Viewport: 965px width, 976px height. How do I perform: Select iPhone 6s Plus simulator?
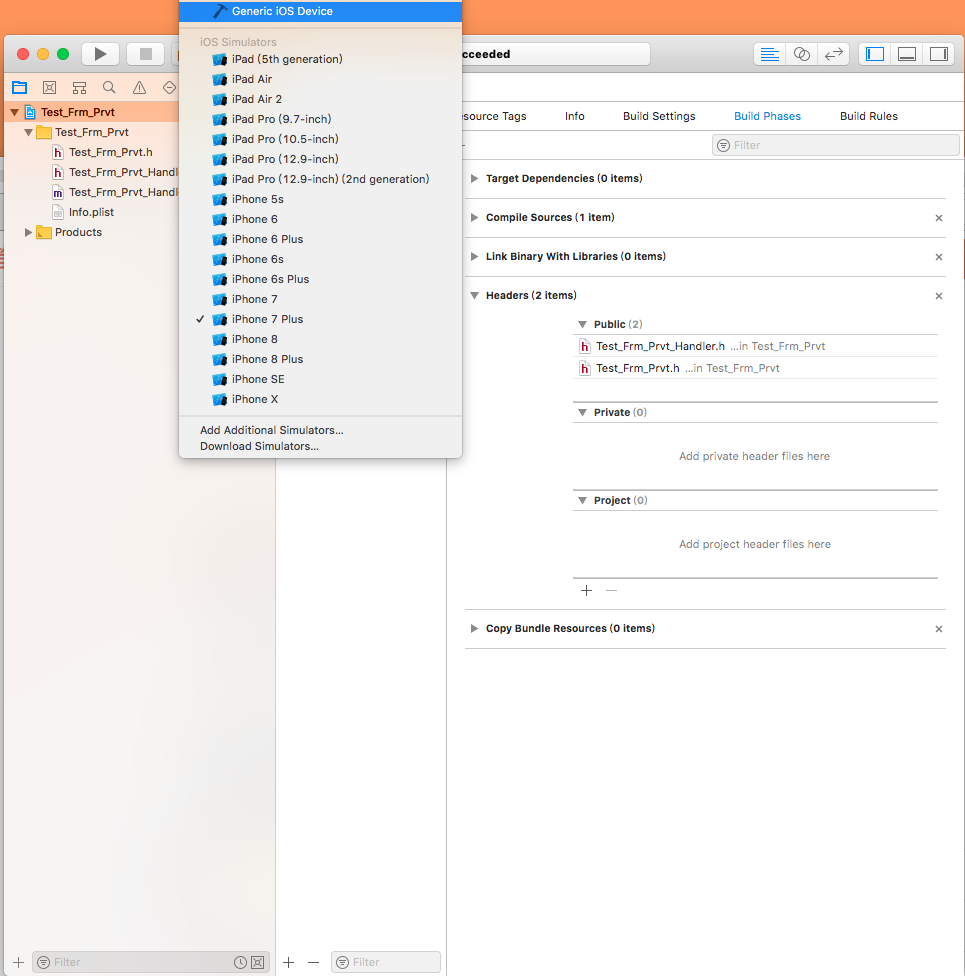point(321,279)
